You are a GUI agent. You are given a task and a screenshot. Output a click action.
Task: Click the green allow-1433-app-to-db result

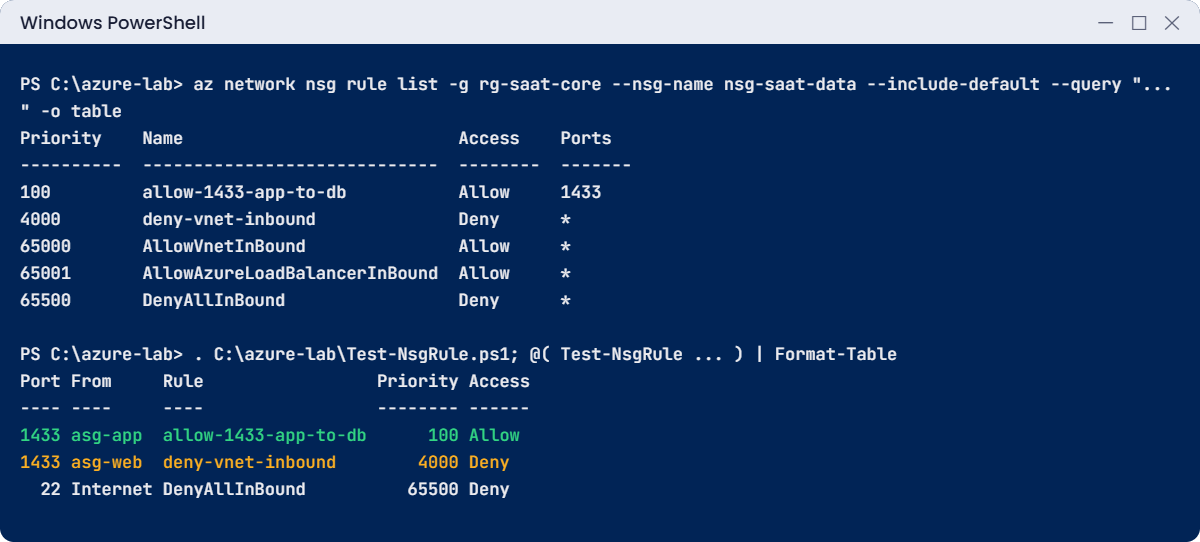click(265, 435)
